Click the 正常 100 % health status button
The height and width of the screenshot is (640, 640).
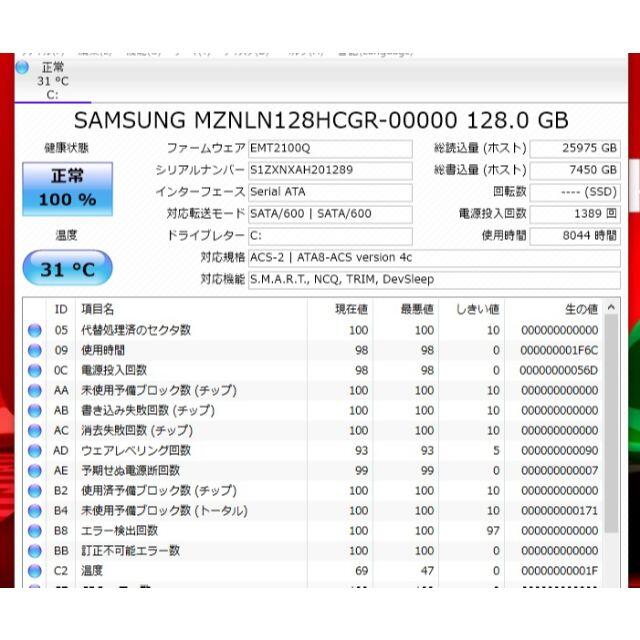pyautogui.click(x=67, y=189)
